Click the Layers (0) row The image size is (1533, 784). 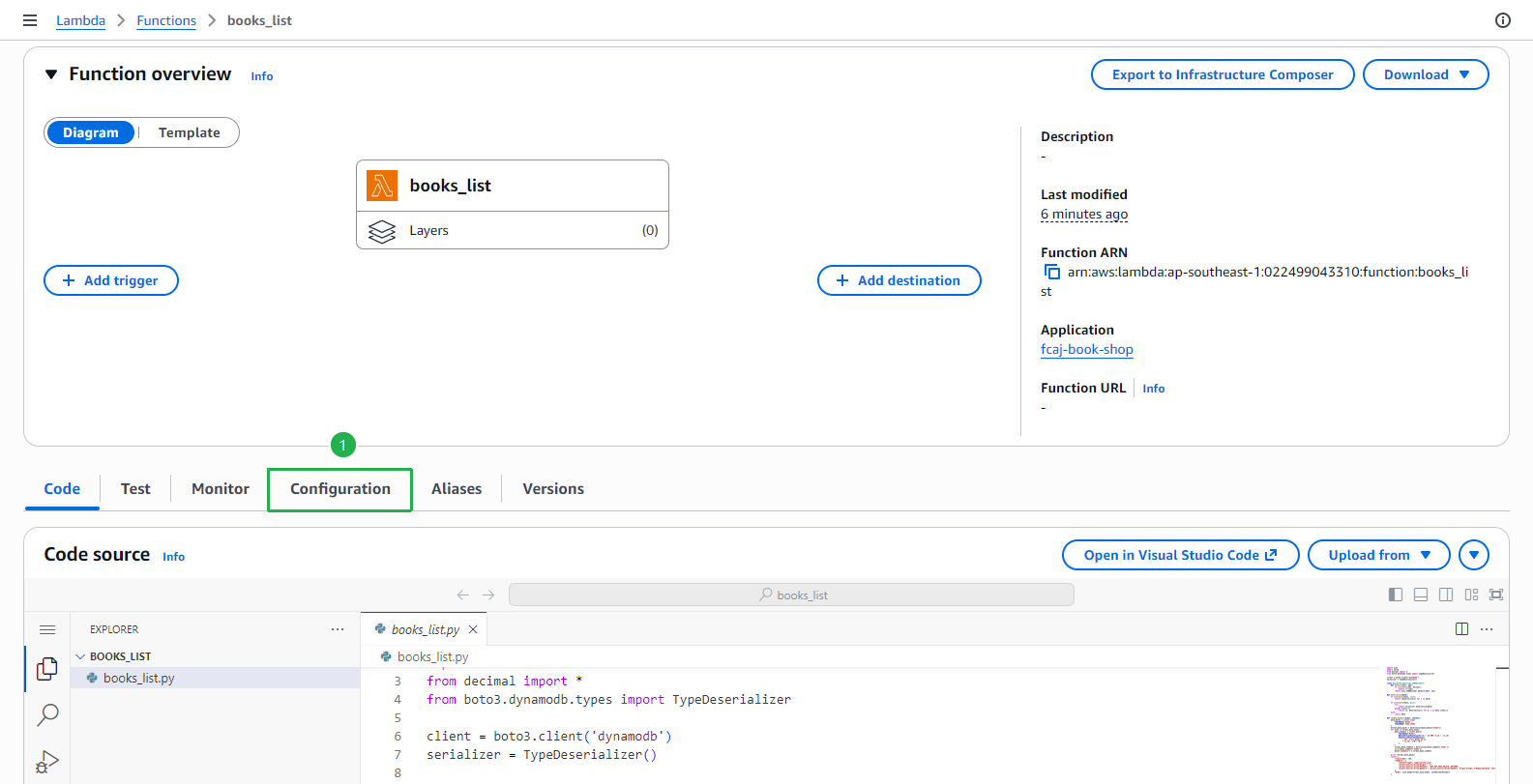513,230
